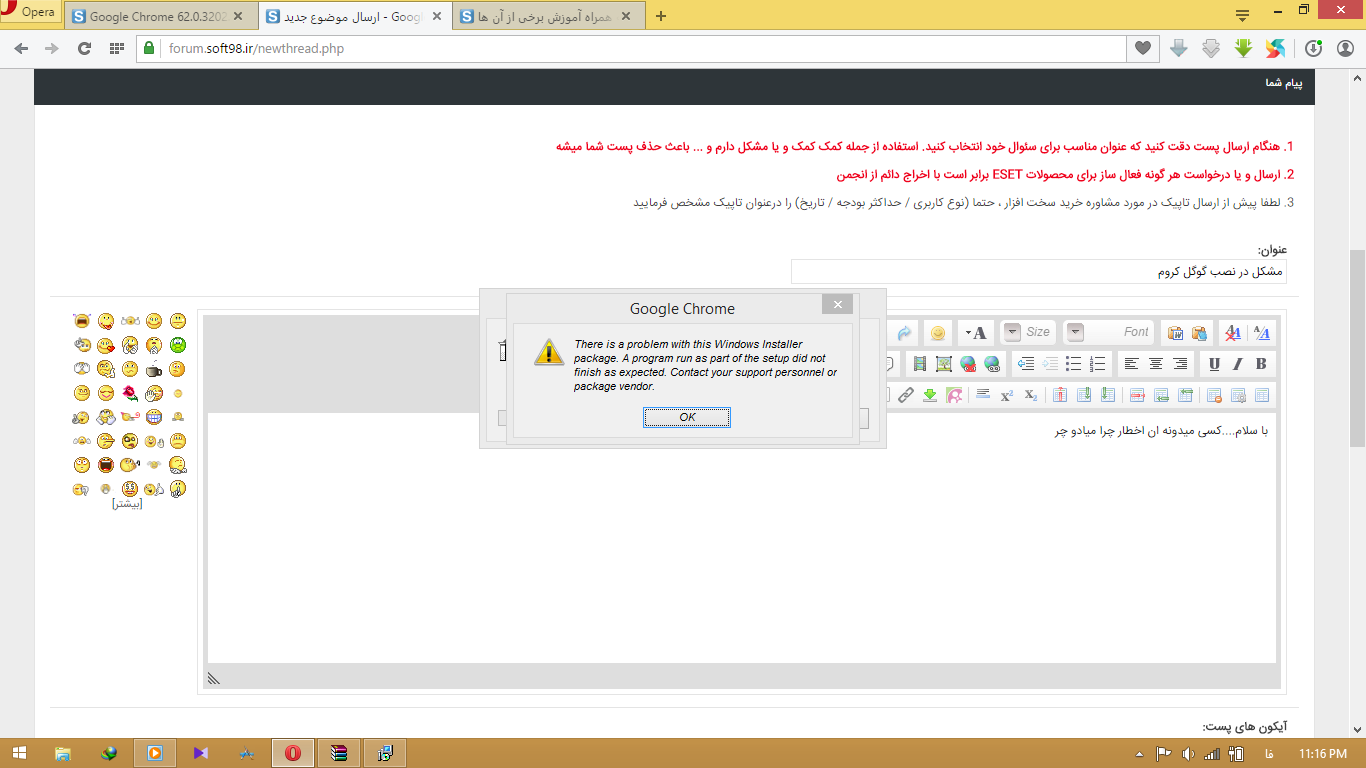1366x768 pixels.
Task: Click the thread title input field
Action: tap(1038, 272)
